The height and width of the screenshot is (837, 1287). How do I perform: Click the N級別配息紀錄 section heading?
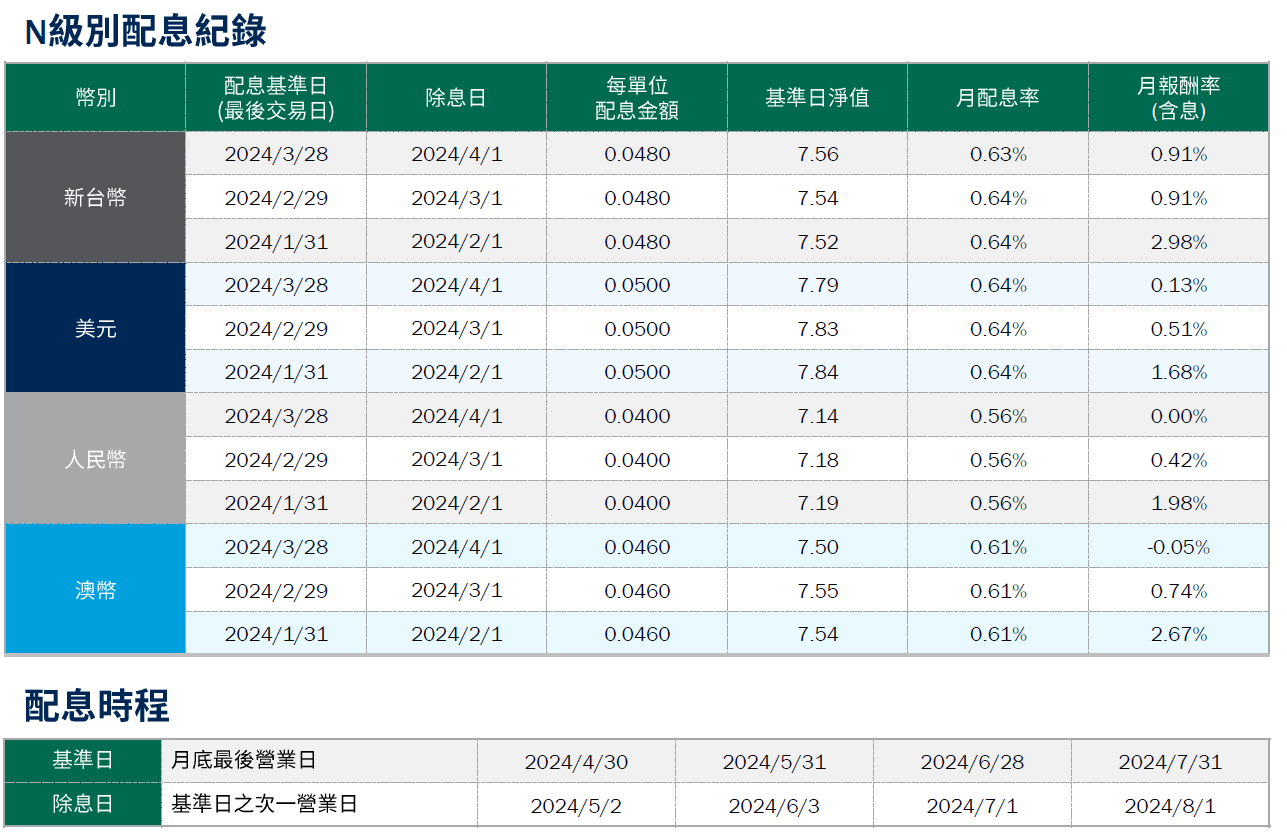click(x=146, y=32)
